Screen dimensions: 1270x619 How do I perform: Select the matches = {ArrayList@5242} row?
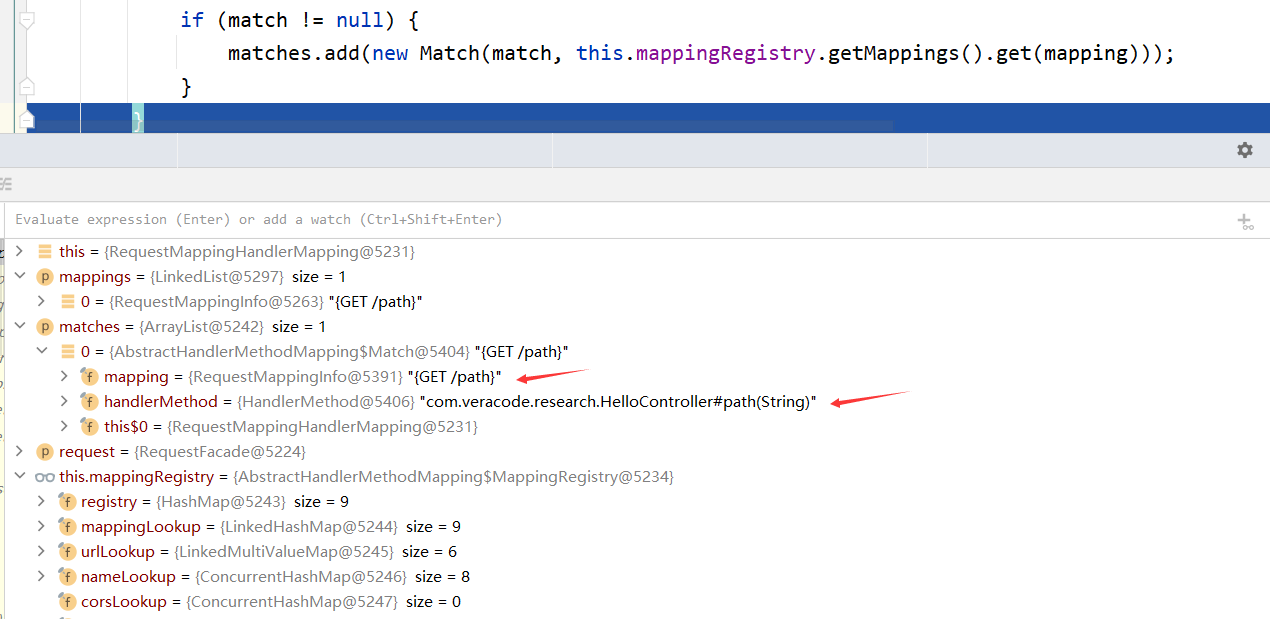coord(635,326)
